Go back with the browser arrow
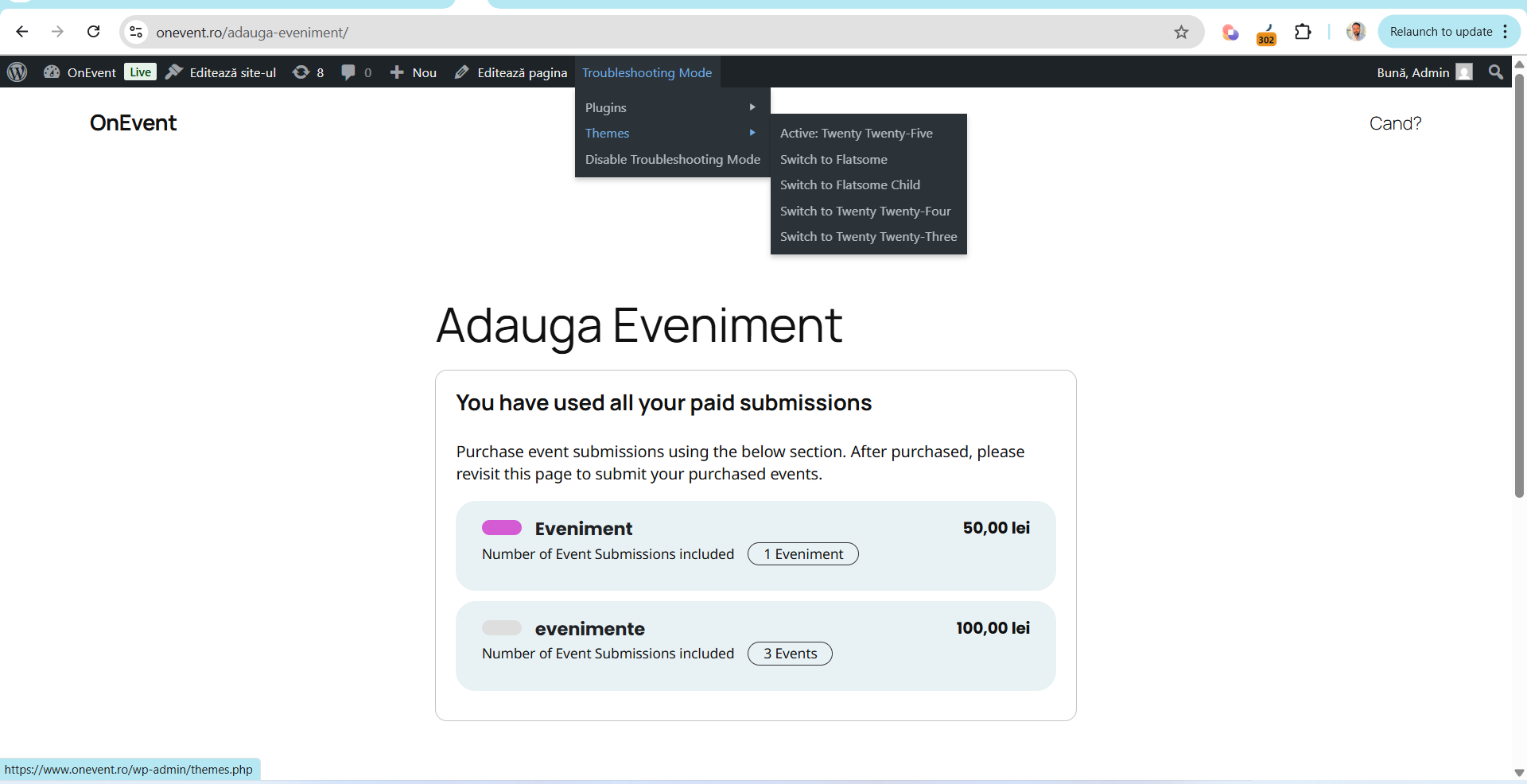The image size is (1527, 784). 22,32
